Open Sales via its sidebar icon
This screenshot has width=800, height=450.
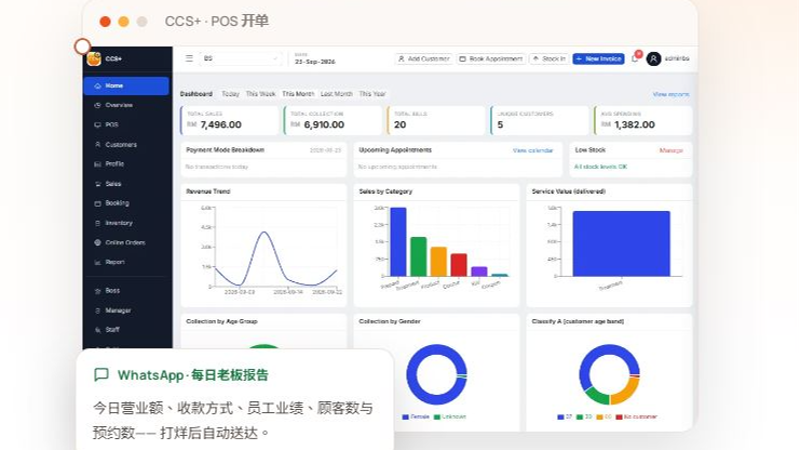pyautogui.click(x=97, y=184)
